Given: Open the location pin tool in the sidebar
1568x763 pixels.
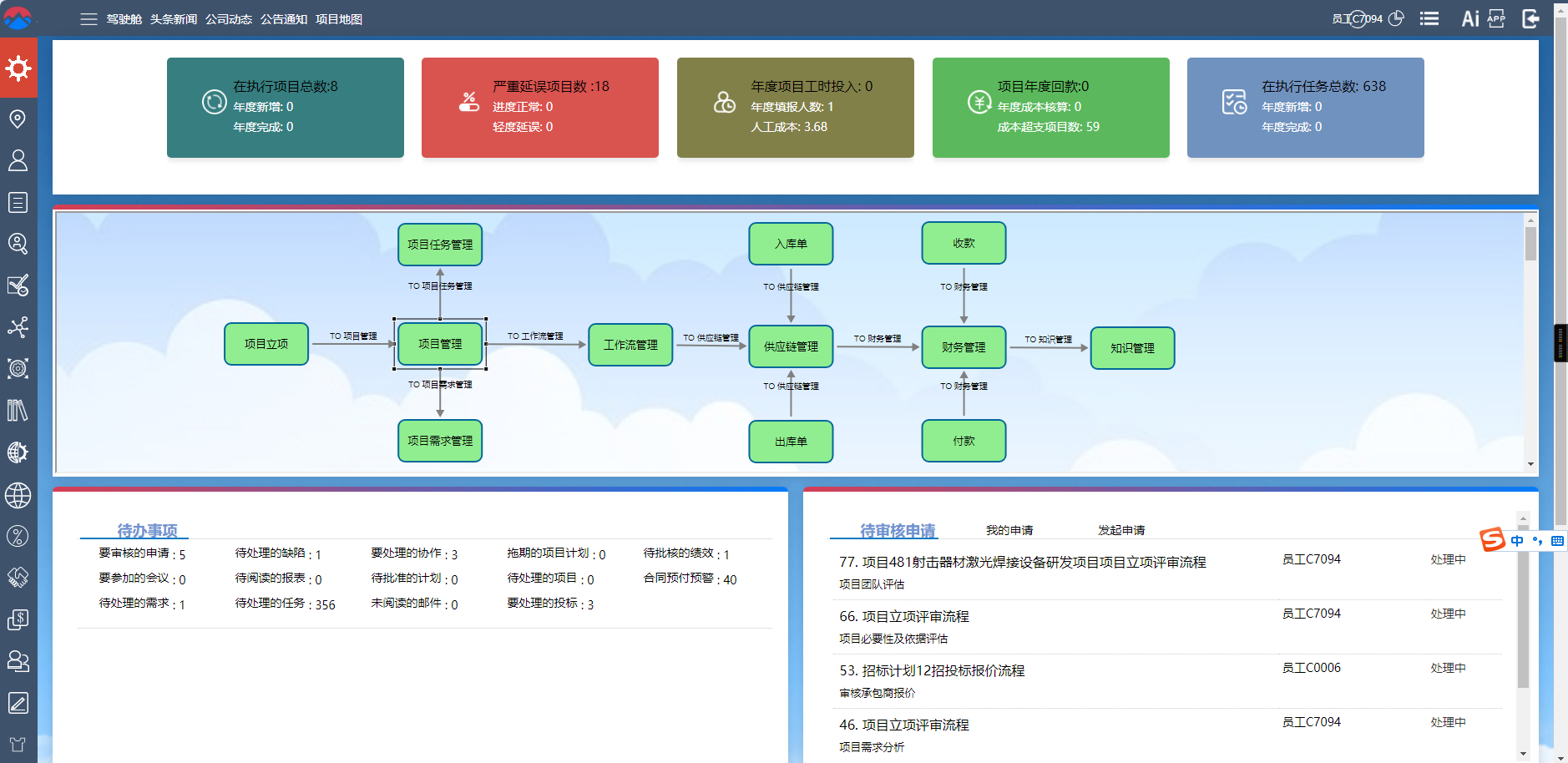Looking at the screenshot, I should (x=18, y=119).
